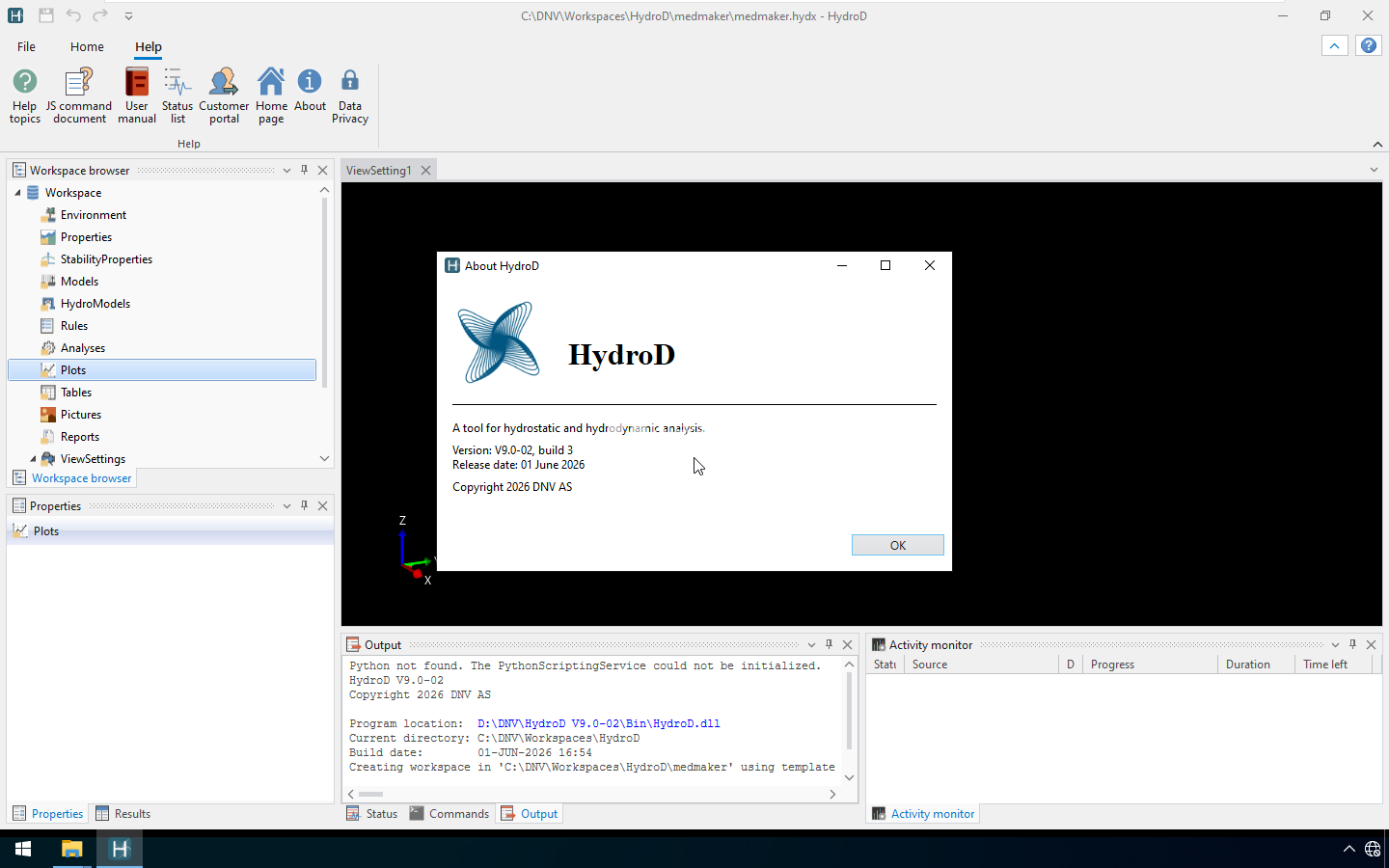Toggle ribbon display with blue arrow button
Viewport: 1389px width, 868px height.
[1334, 45]
